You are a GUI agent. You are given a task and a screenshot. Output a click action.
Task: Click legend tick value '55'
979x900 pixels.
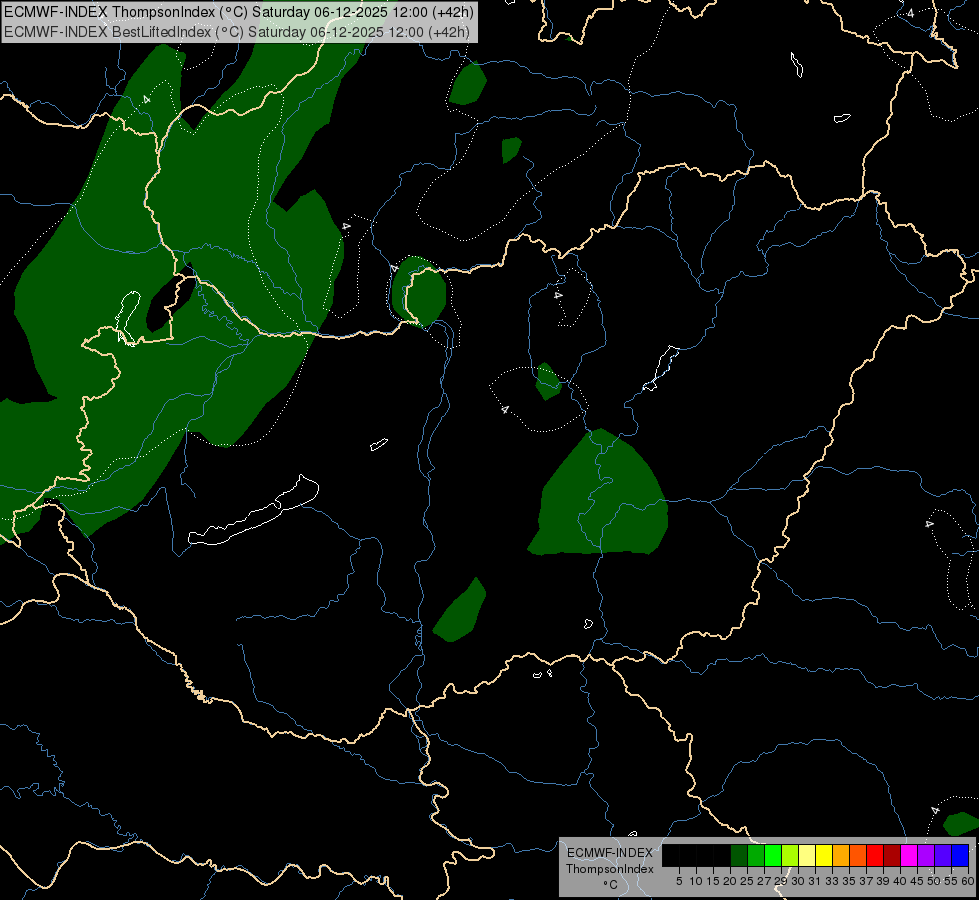(950, 881)
